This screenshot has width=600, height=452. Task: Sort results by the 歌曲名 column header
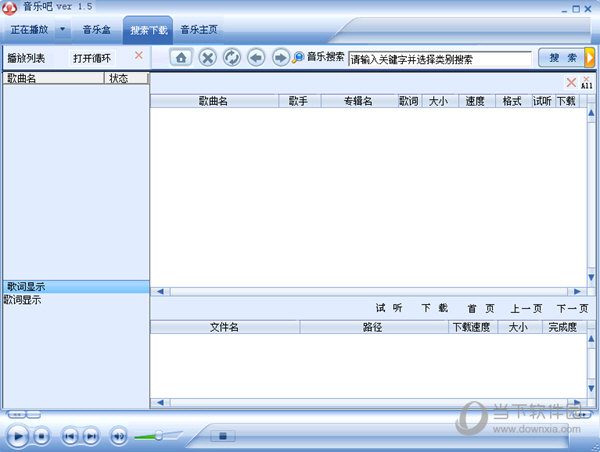tap(214, 101)
